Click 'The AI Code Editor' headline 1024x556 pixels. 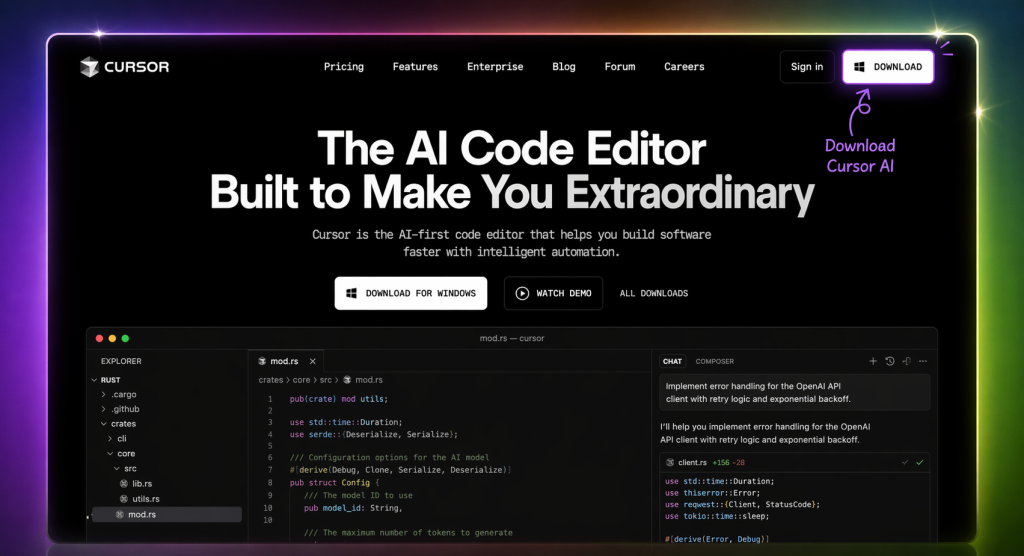[x=511, y=148]
